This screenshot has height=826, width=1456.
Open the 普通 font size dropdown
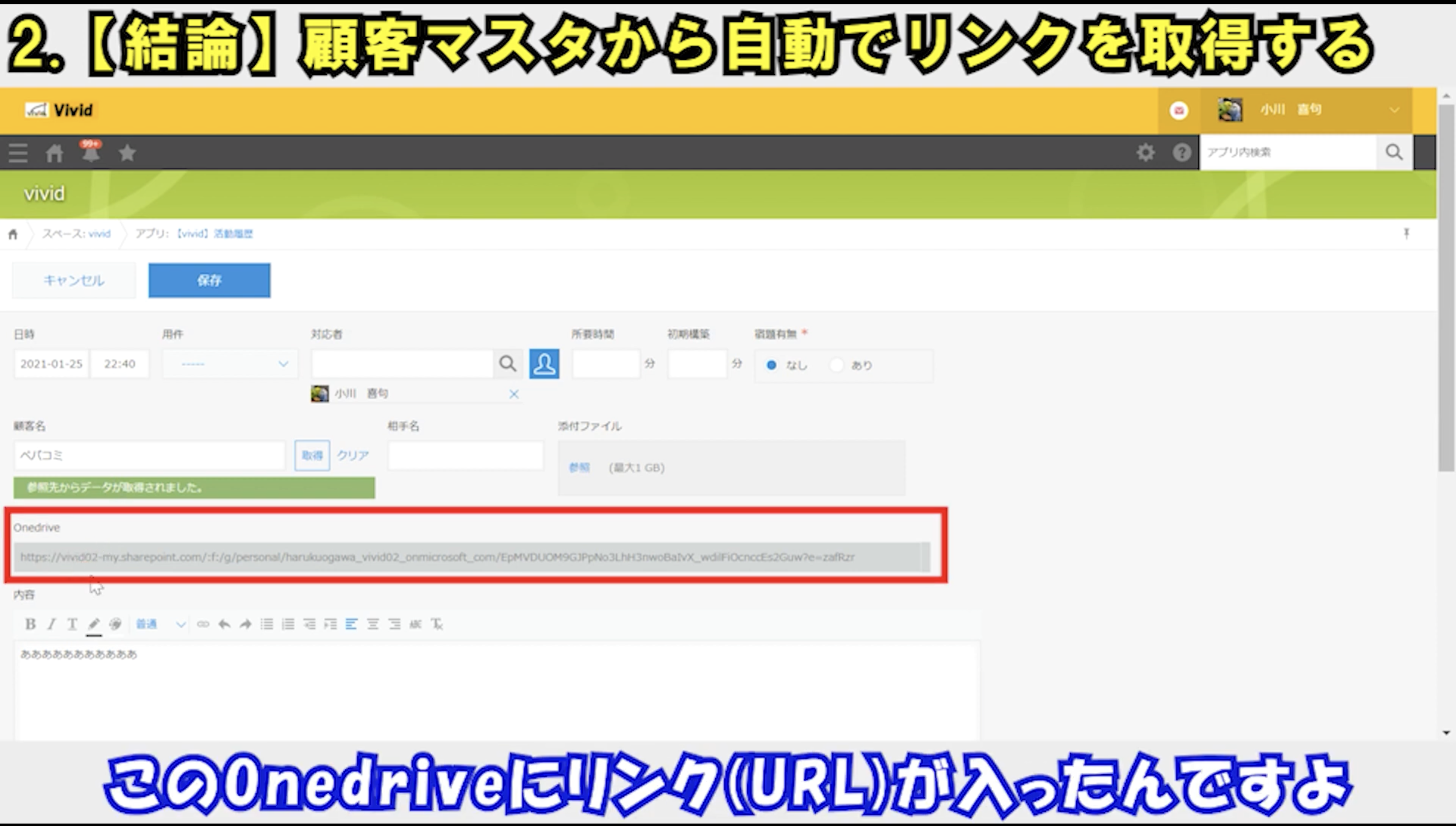point(160,624)
